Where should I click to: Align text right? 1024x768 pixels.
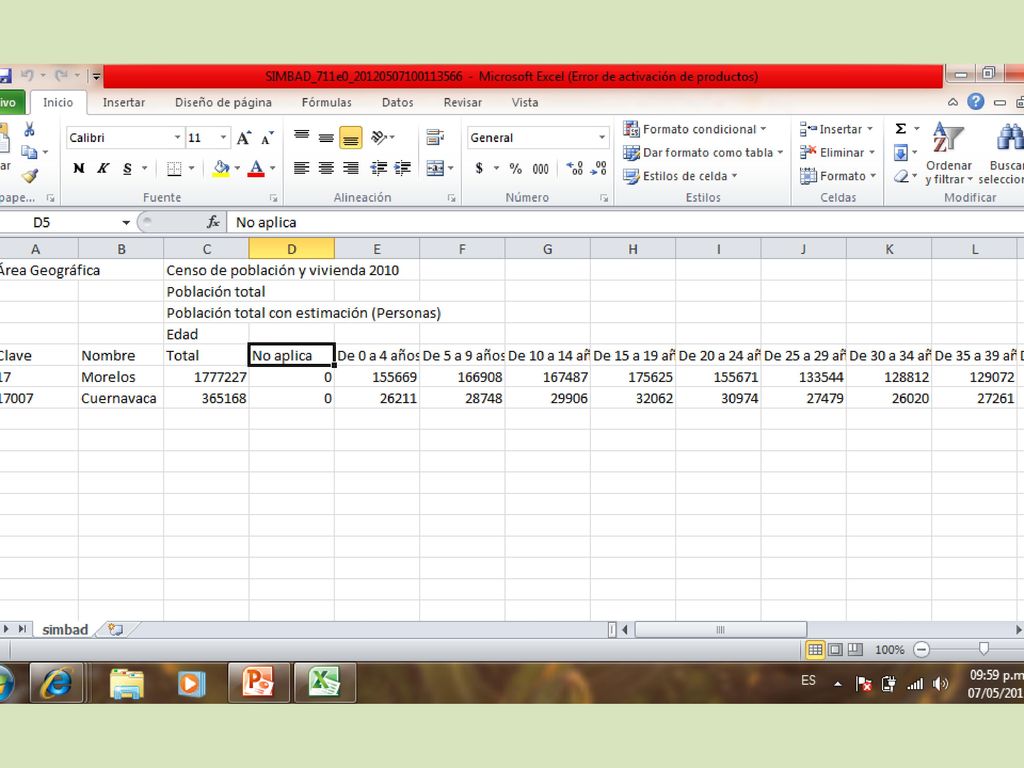(x=351, y=168)
